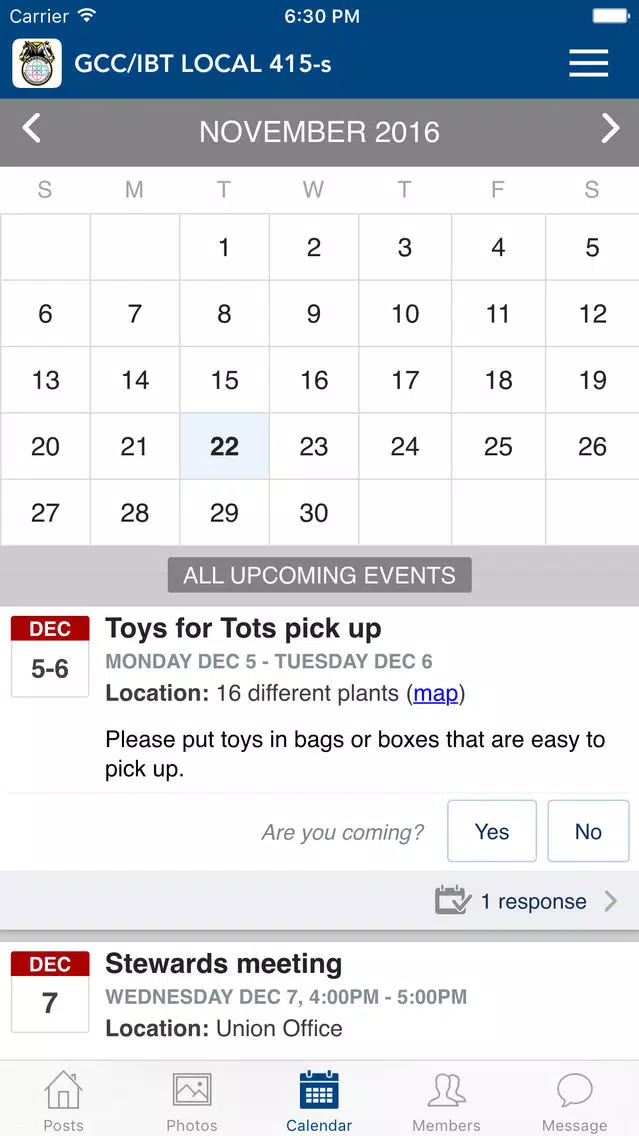Answer Yes to Are you coming
The width and height of the screenshot is (639, 1136).
tap(492, 831)
